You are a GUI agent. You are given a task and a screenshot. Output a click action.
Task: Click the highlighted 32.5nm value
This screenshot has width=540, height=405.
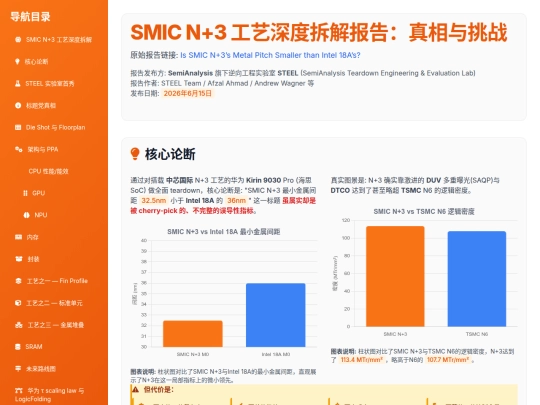point(154,200)
